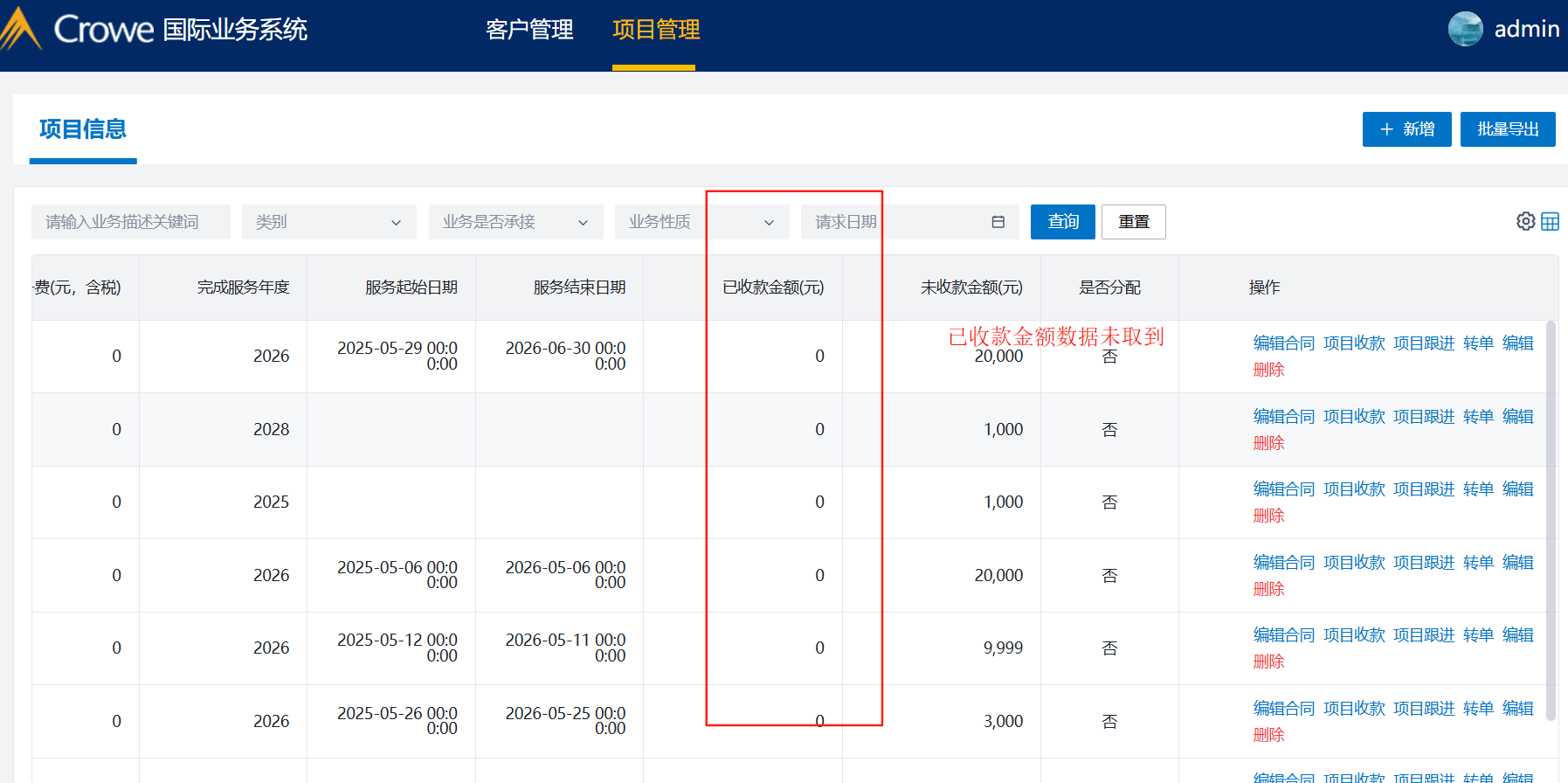Click the 批量导出 button
The height and width of the screenshot is (783, 1568).
point(1507,129)
